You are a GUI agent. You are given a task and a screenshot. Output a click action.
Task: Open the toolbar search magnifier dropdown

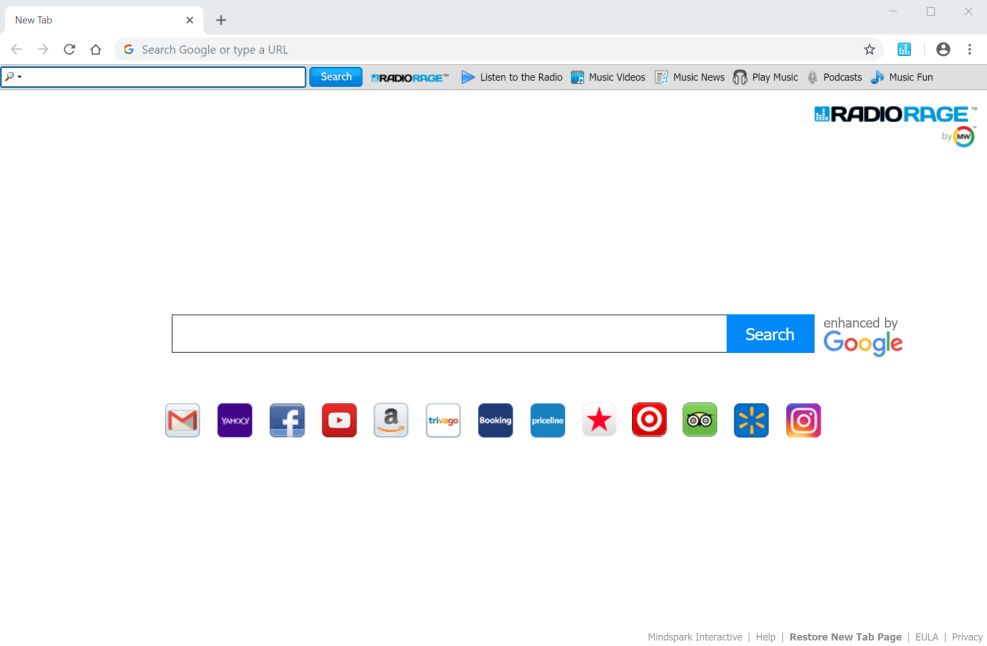[13, 77]
